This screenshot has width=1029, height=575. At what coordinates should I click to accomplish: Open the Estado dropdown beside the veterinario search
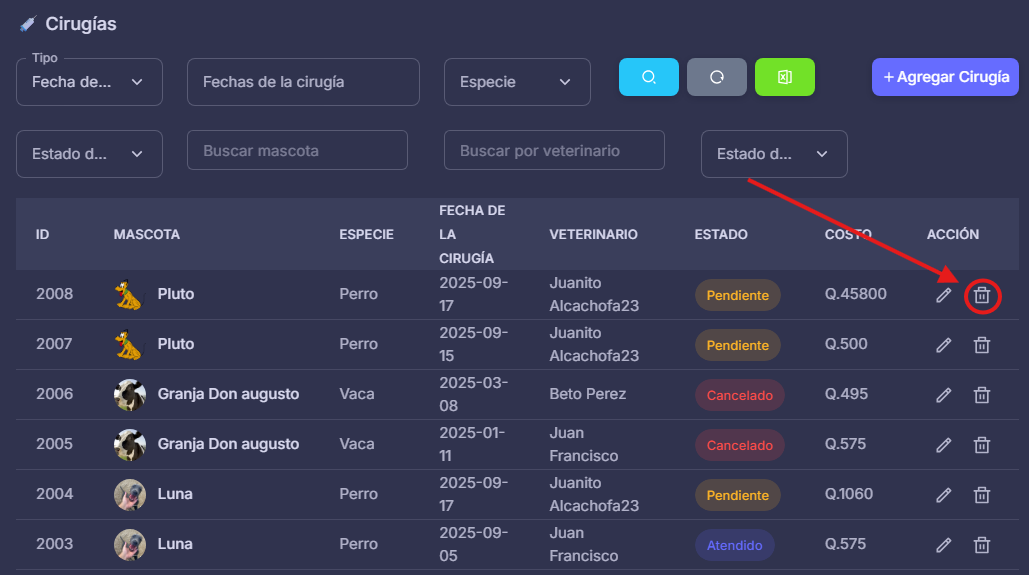tap(773, 154)
